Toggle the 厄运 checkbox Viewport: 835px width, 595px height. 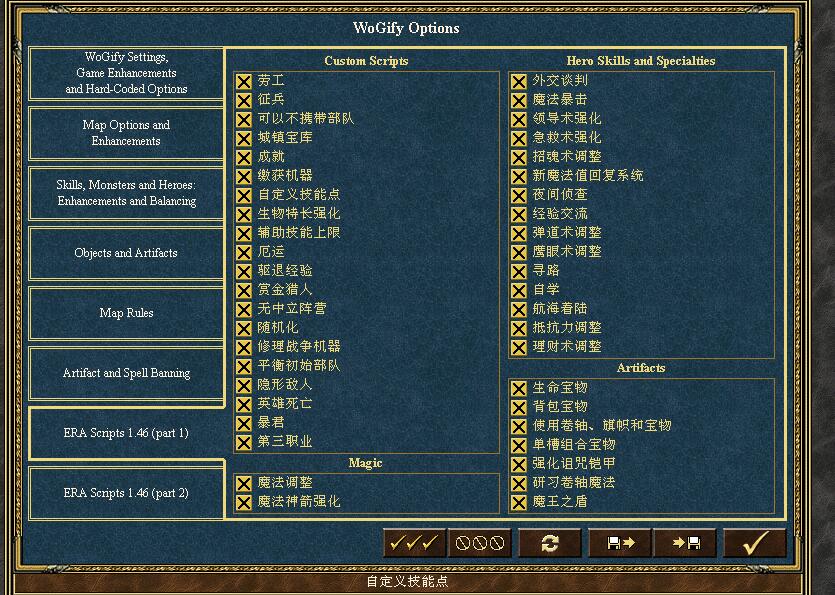pyautogui.click(x=244, y=252)
